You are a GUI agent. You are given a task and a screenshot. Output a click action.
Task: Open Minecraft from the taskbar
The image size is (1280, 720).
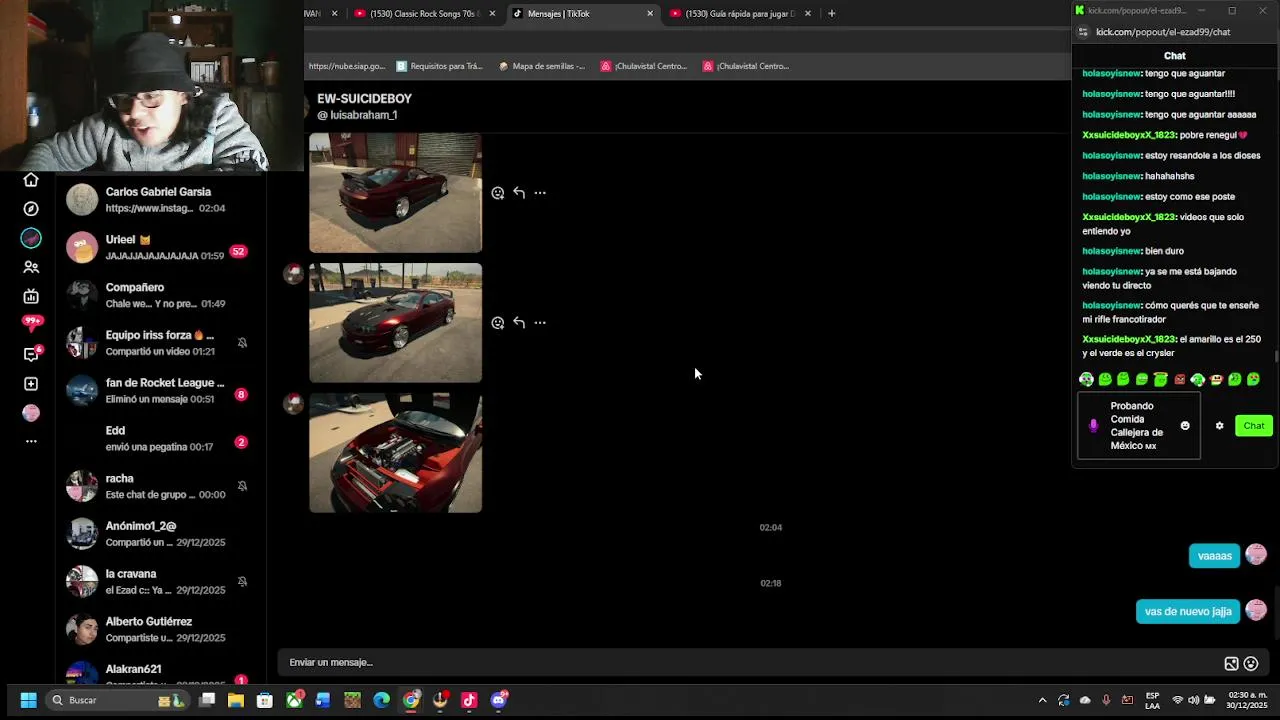click(x=352, y=700)
